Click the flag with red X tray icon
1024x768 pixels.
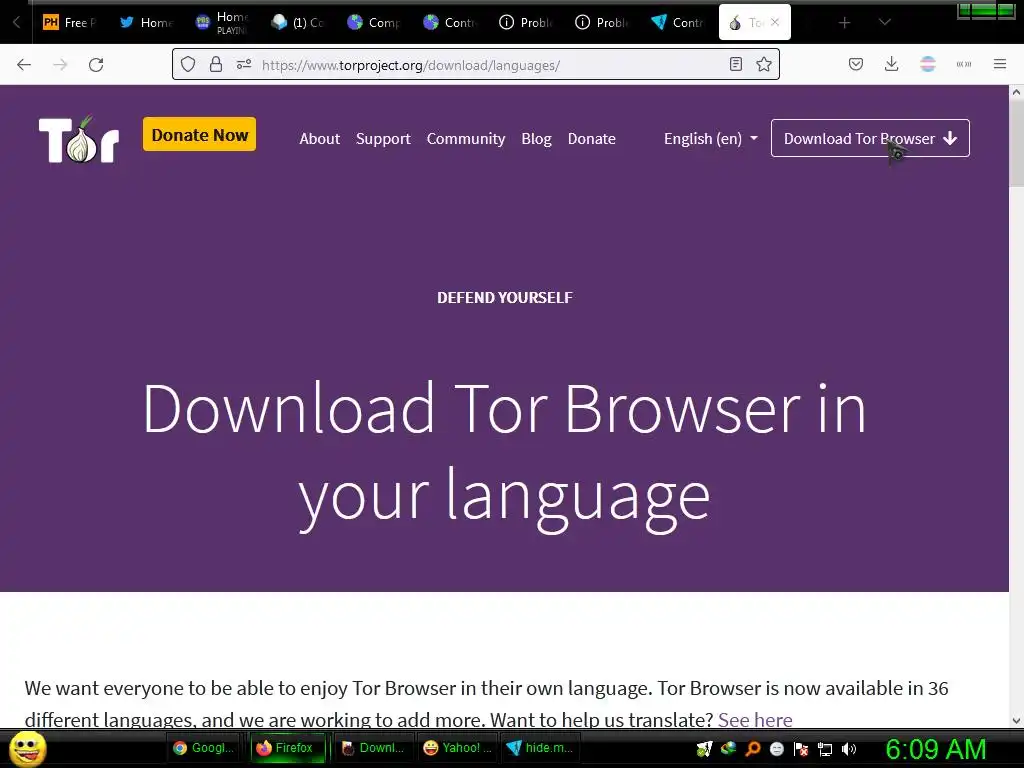801,749
